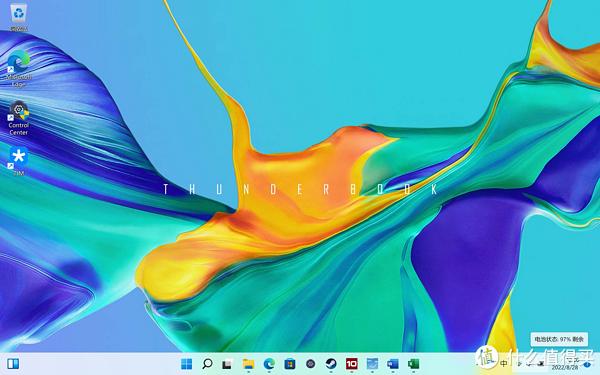600x375 pixels.
Task: Select the Recycle Bin desktop icon
Action: [x=18, y=17]
